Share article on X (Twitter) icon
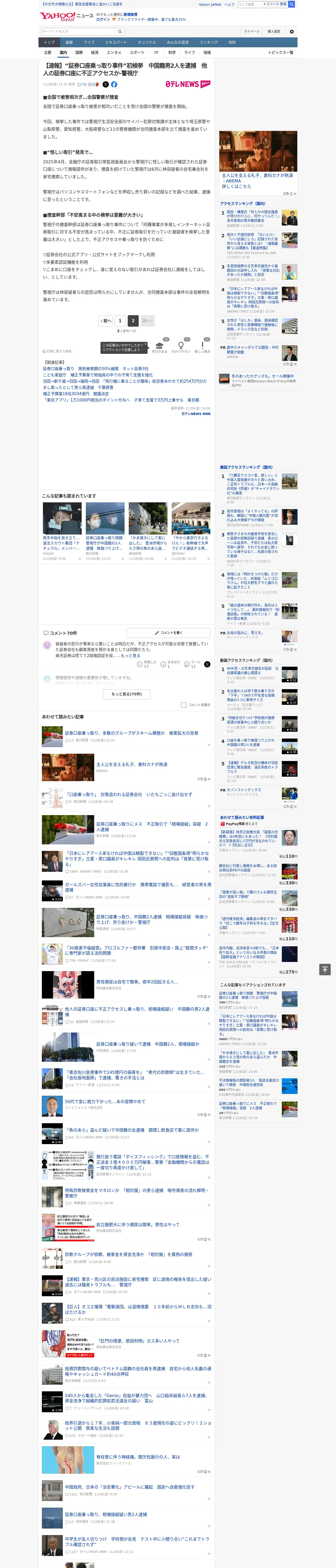 pos(105,85)
